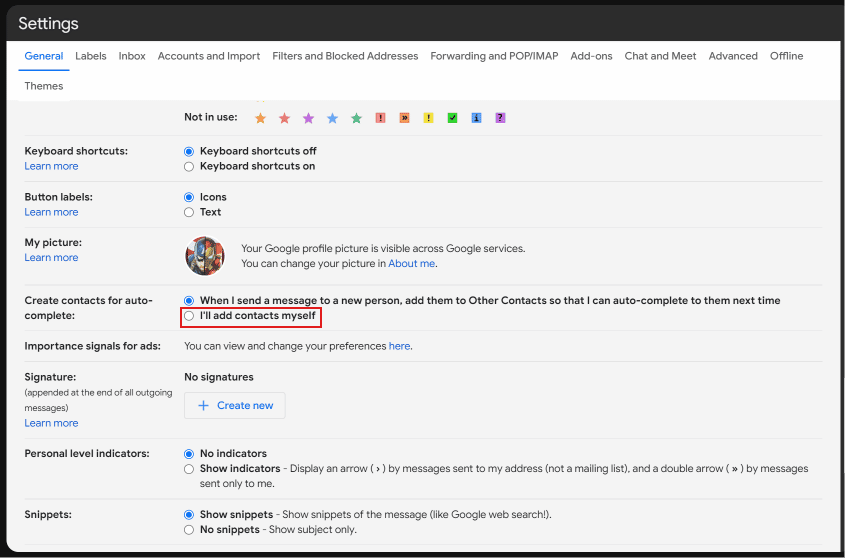Select I'll add contacts myself
The height and width of the screenshot is (558, 845).
[189, 316]
